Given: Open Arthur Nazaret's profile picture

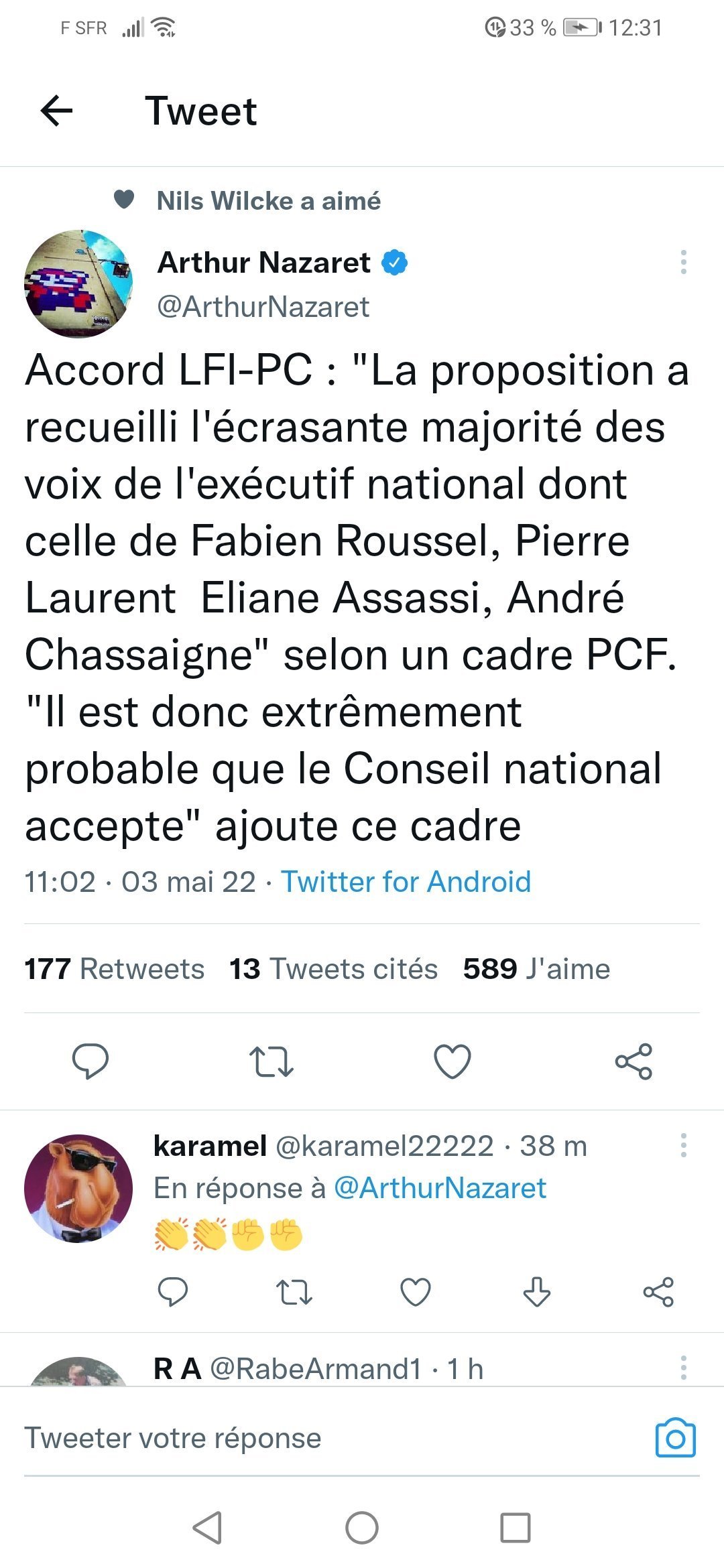Looking at the screenshot, I should point(78,283).
